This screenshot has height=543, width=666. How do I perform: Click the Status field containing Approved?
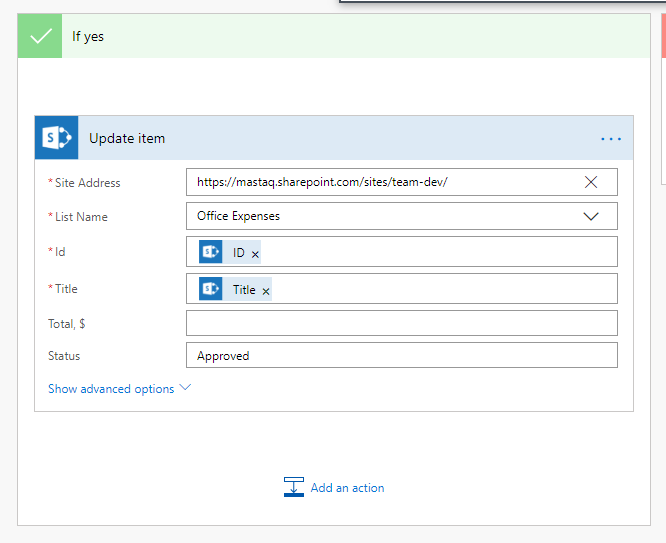(401, 356)
